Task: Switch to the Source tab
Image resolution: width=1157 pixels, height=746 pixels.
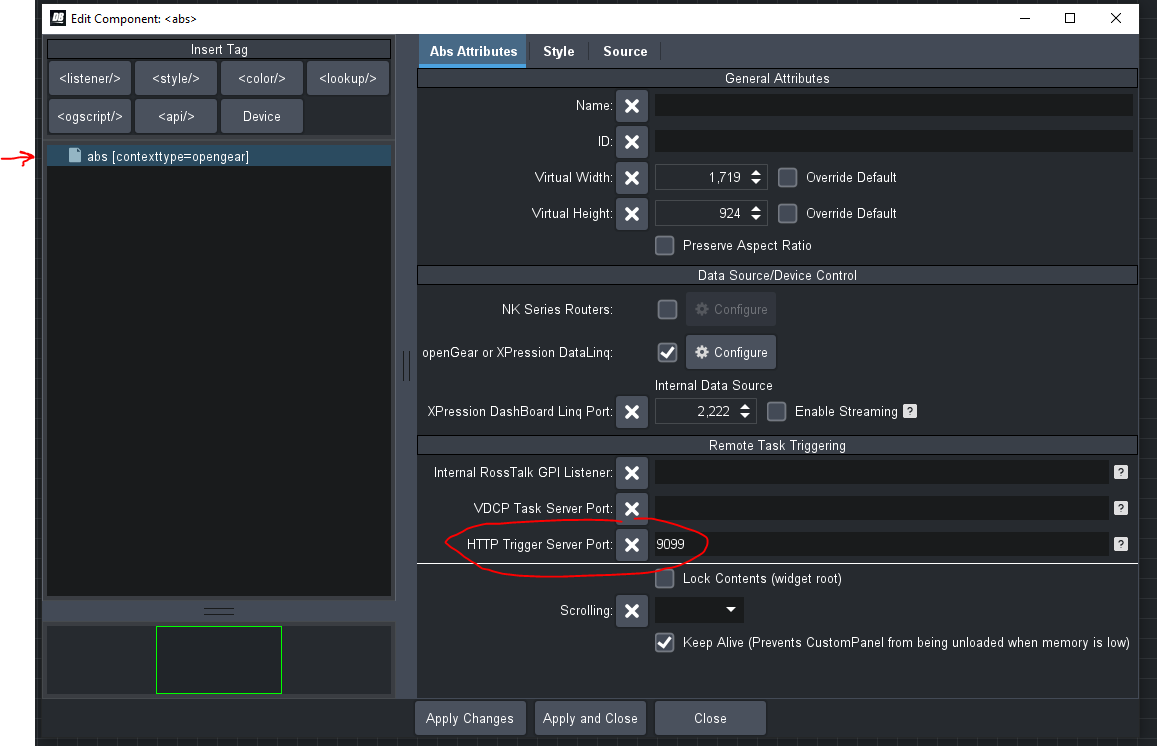Action: (x=625, y=51)
